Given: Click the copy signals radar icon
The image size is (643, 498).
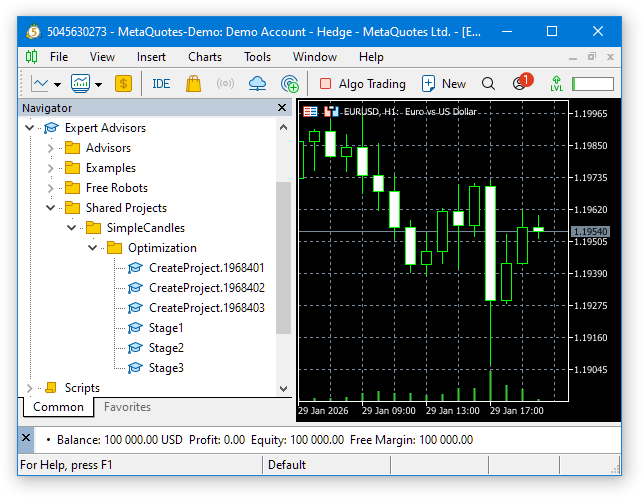Looking at the screenshot, I should 290,84.
